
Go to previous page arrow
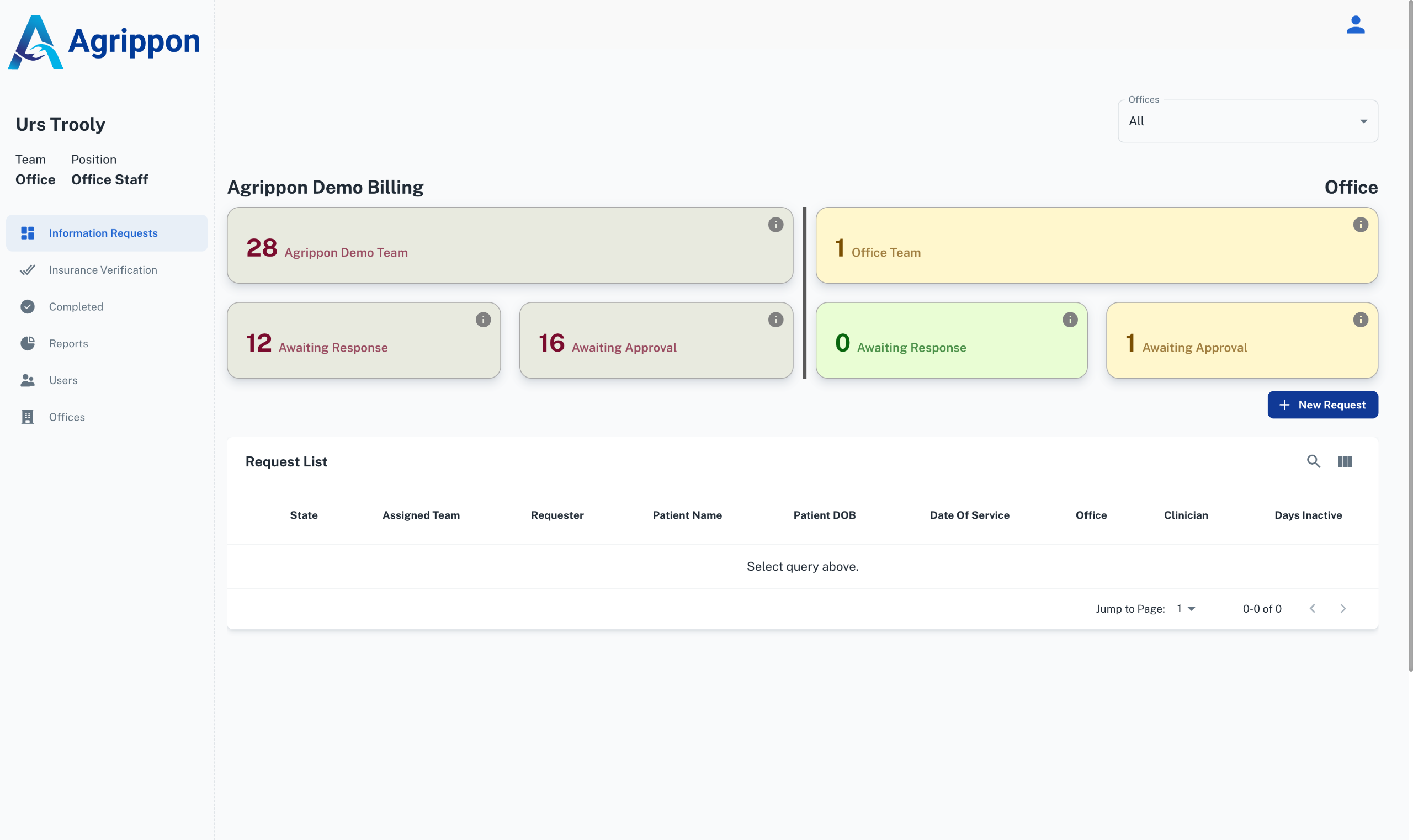point(1312,609)
